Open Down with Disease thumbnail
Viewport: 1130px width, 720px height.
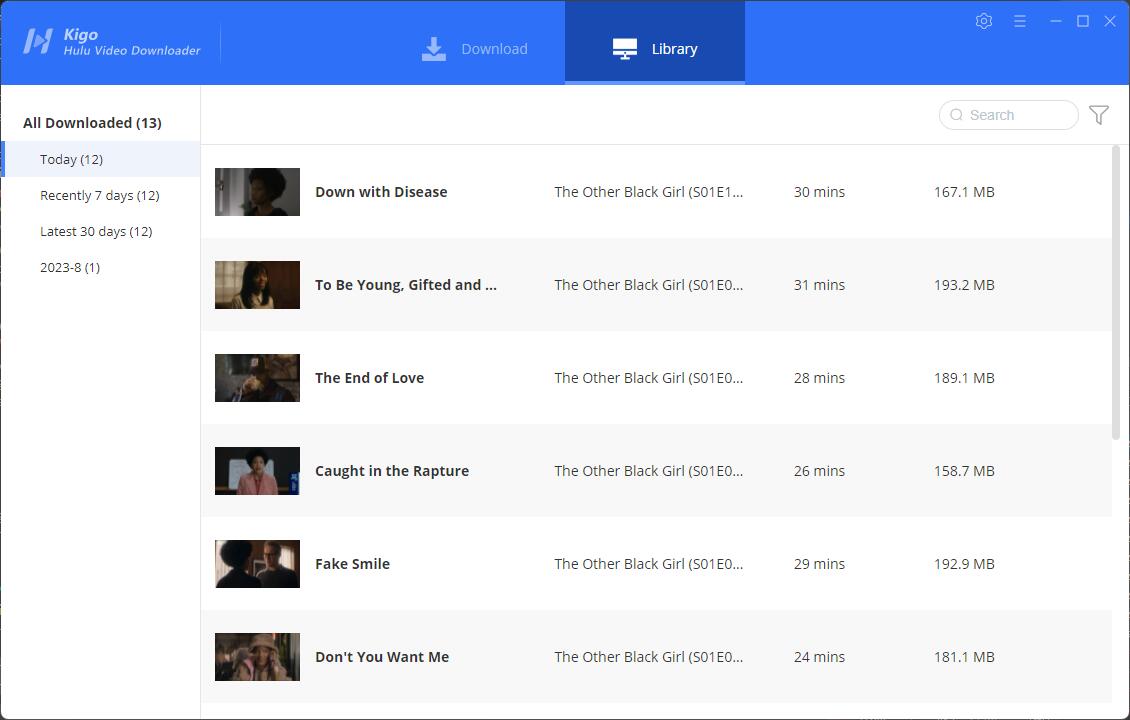pyautogui.click(x=257, y=192)
